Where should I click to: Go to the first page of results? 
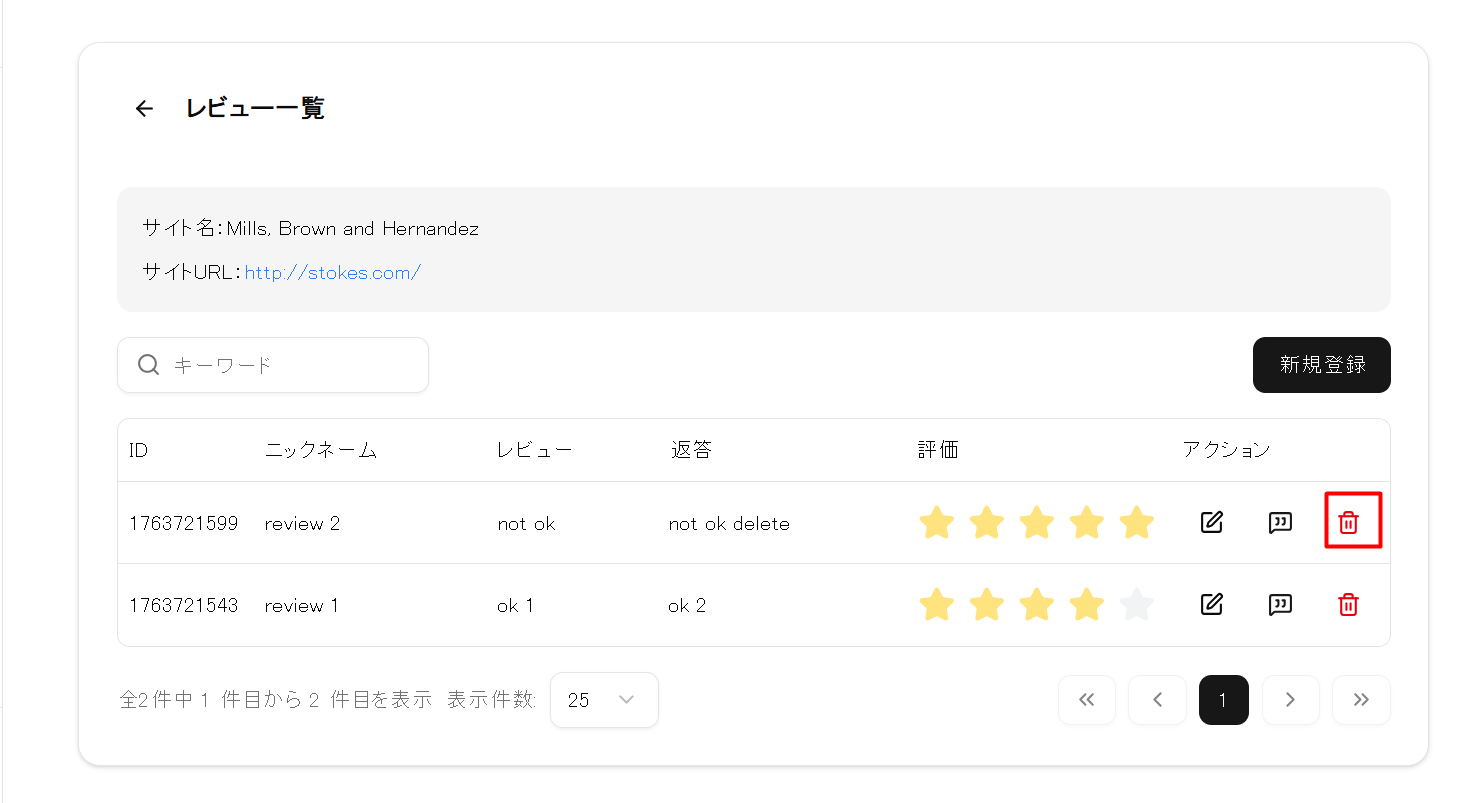[x=1087, y=700]
